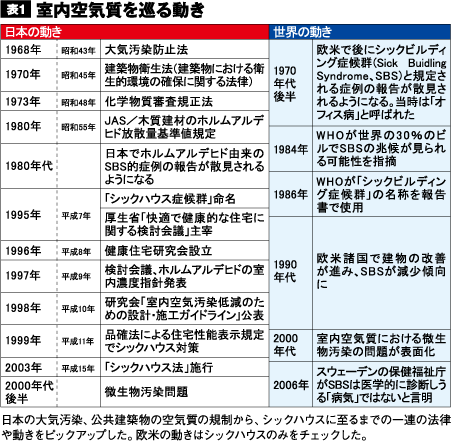
Task: Click the '1998年' year cell
Action: [x=29, y=308]
